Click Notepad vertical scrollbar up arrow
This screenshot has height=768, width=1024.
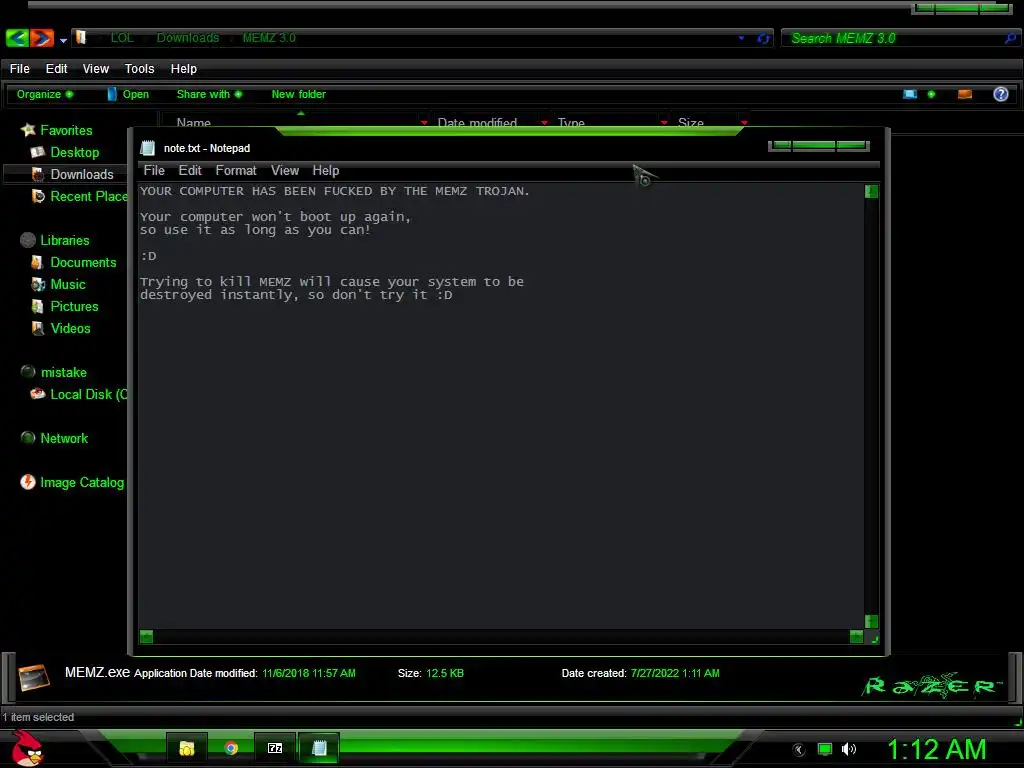point(871,191)
